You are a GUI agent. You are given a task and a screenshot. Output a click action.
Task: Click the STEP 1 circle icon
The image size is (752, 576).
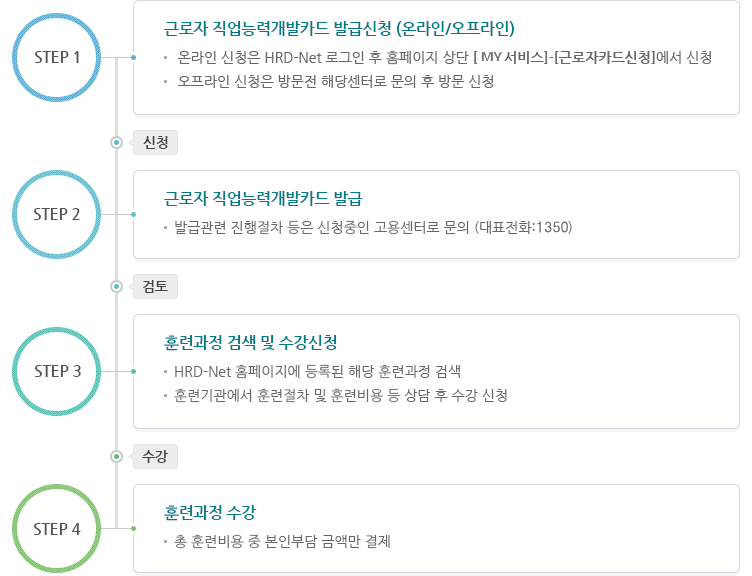pyautogui.click(x=57, y=58)
